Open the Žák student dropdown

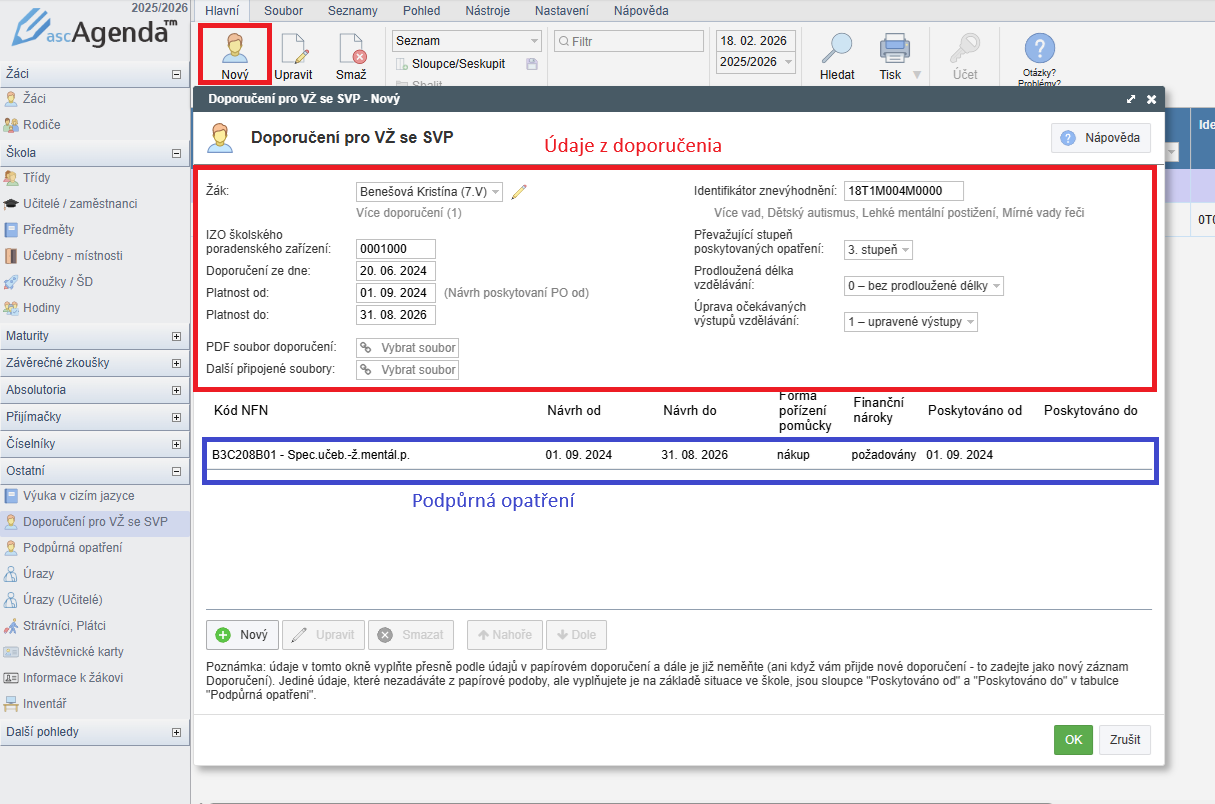(x=430, y=192)
